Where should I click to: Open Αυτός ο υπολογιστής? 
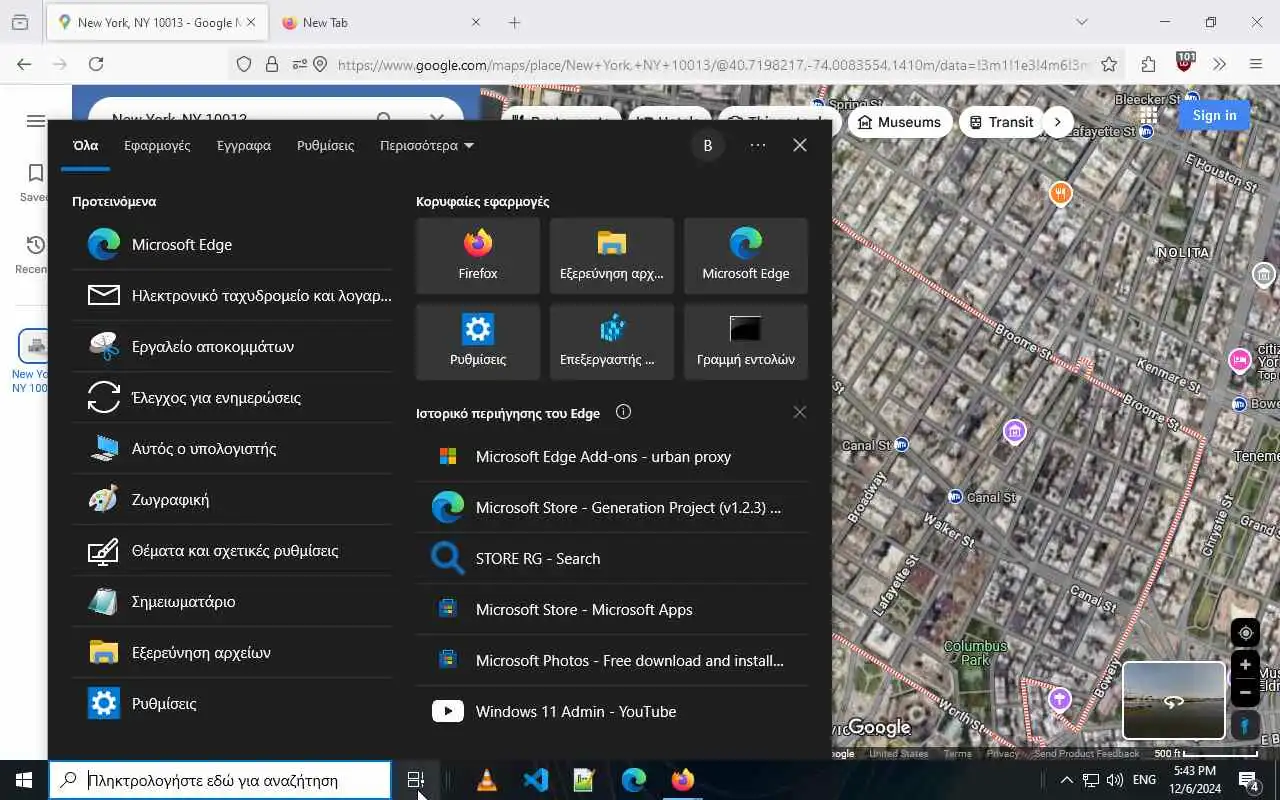coord(232,448)
